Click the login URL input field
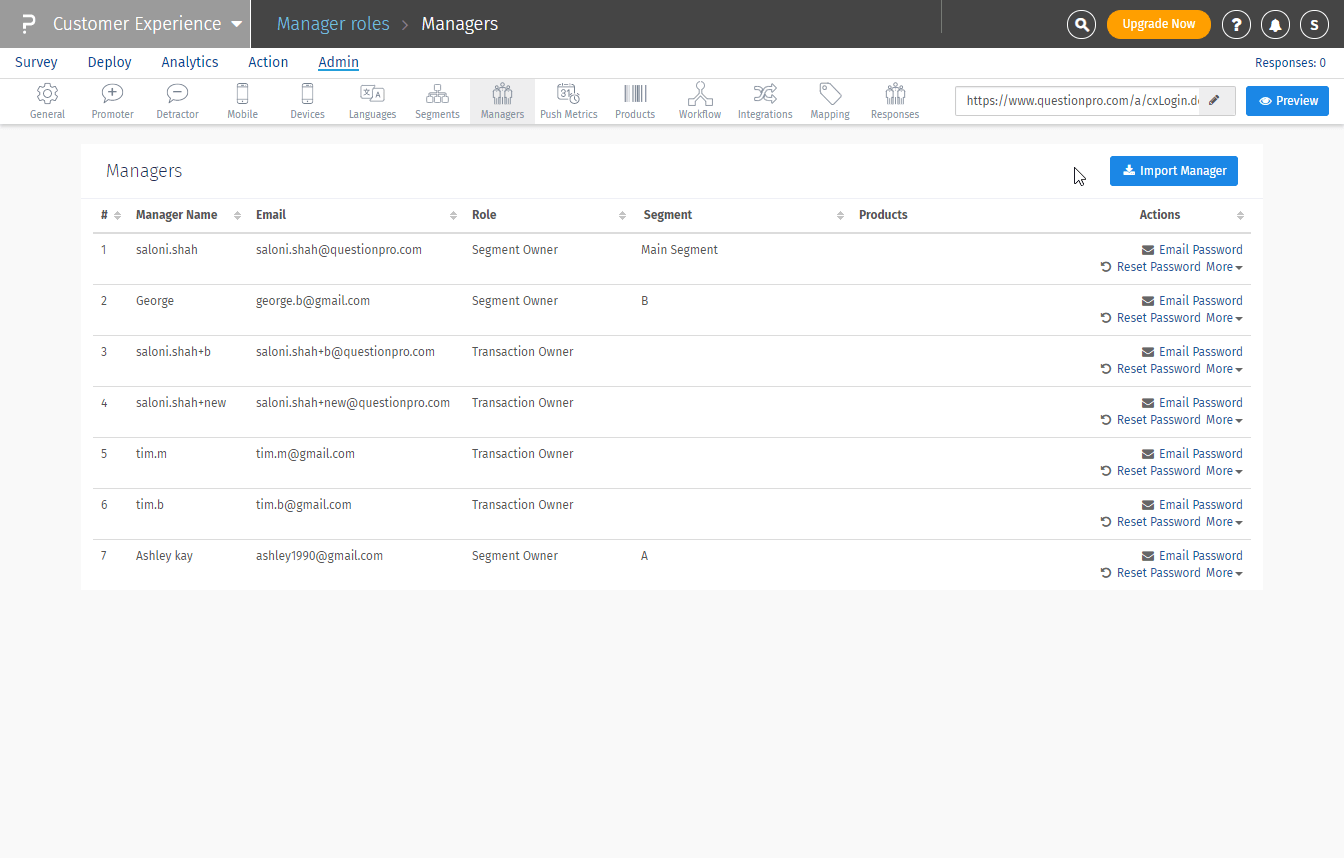 pyautogui.click(x=1078, y=101)
